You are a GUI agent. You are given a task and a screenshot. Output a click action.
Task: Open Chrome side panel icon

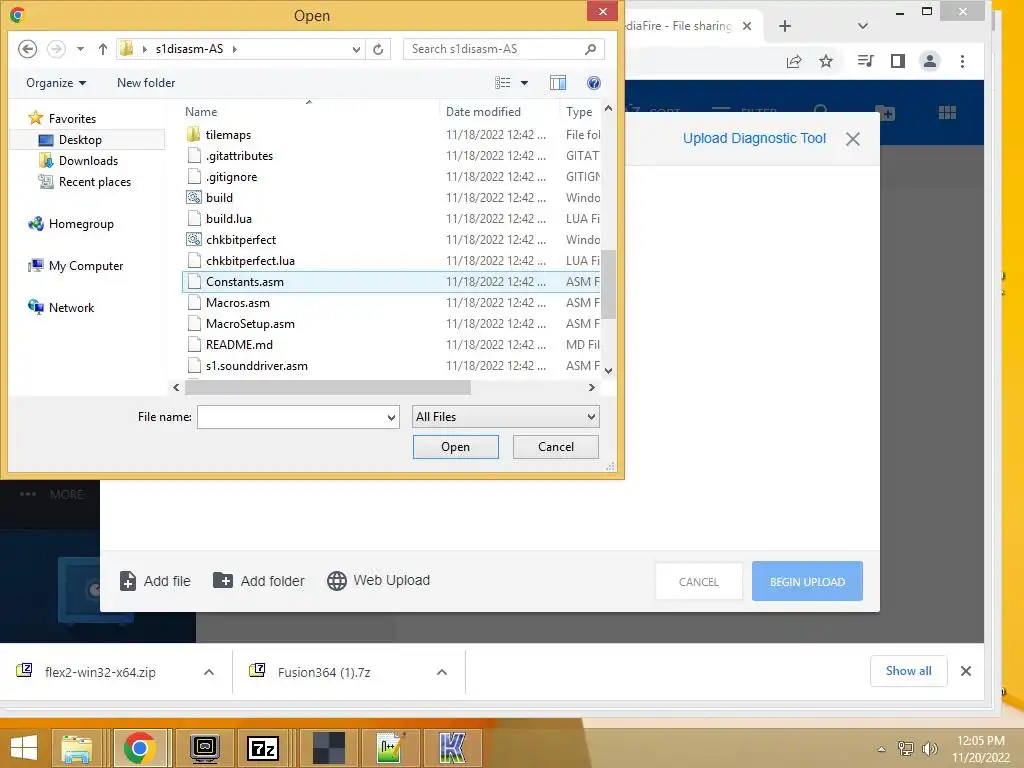(898, 61)
